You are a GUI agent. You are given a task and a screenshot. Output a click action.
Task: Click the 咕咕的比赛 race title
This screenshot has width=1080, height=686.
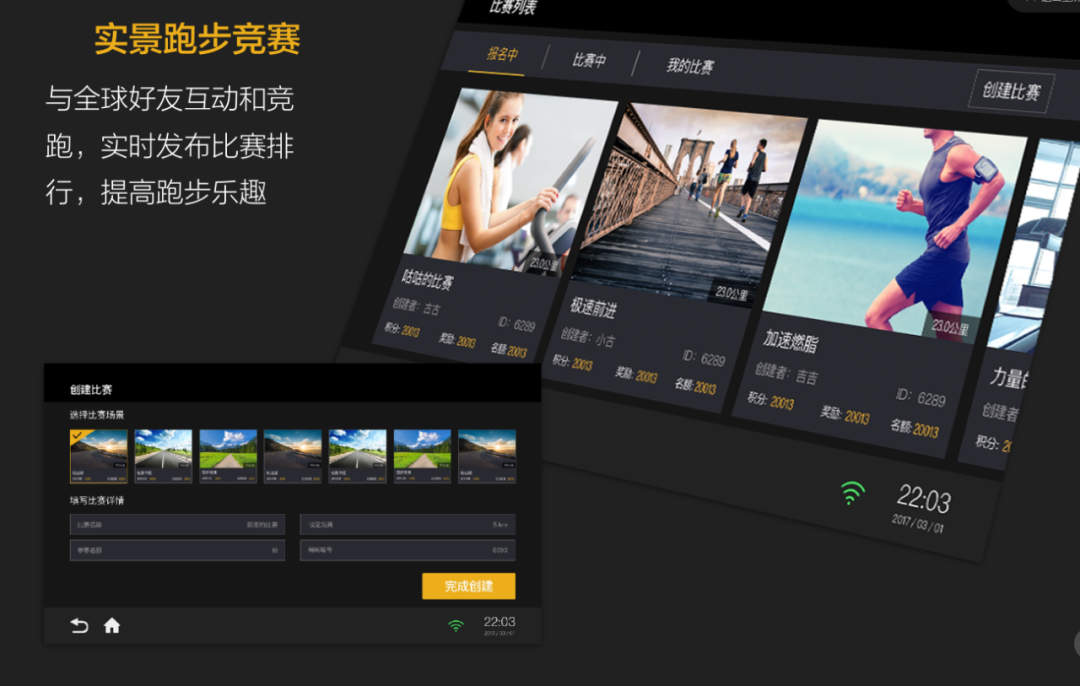coord(427,280)
